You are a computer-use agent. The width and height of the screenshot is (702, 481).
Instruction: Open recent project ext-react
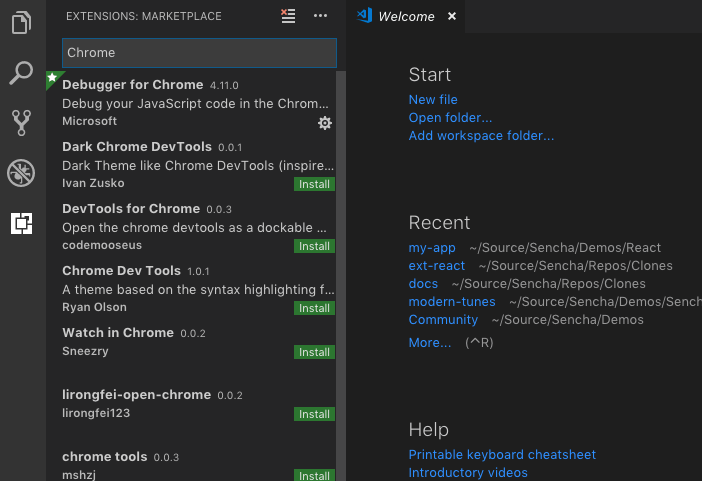(x=437, y=266)
